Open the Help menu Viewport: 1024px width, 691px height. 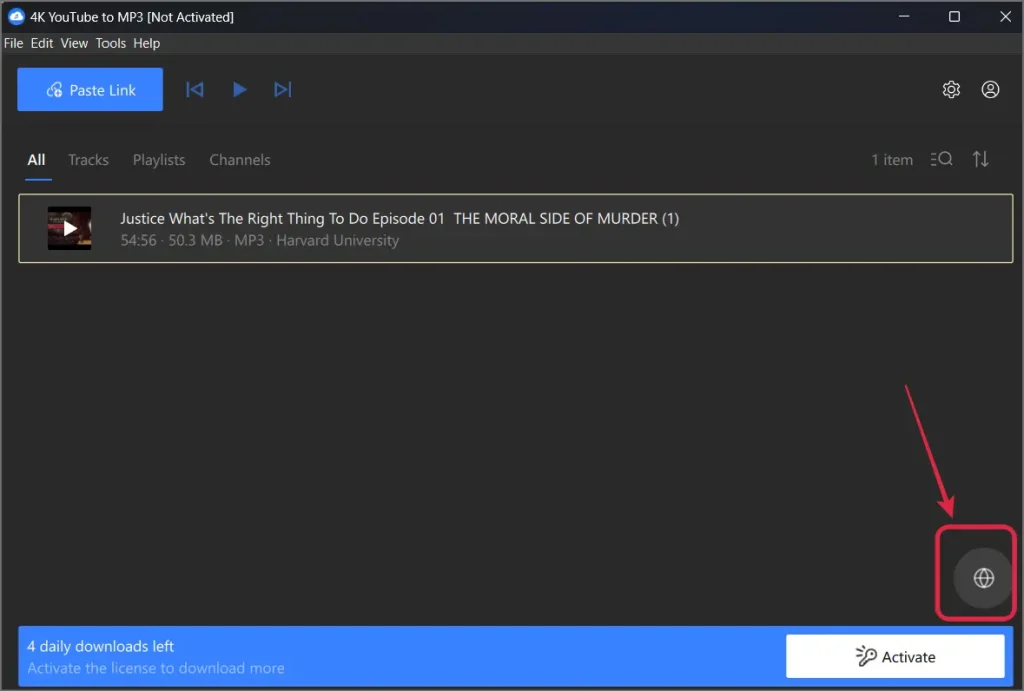[146, 43]
